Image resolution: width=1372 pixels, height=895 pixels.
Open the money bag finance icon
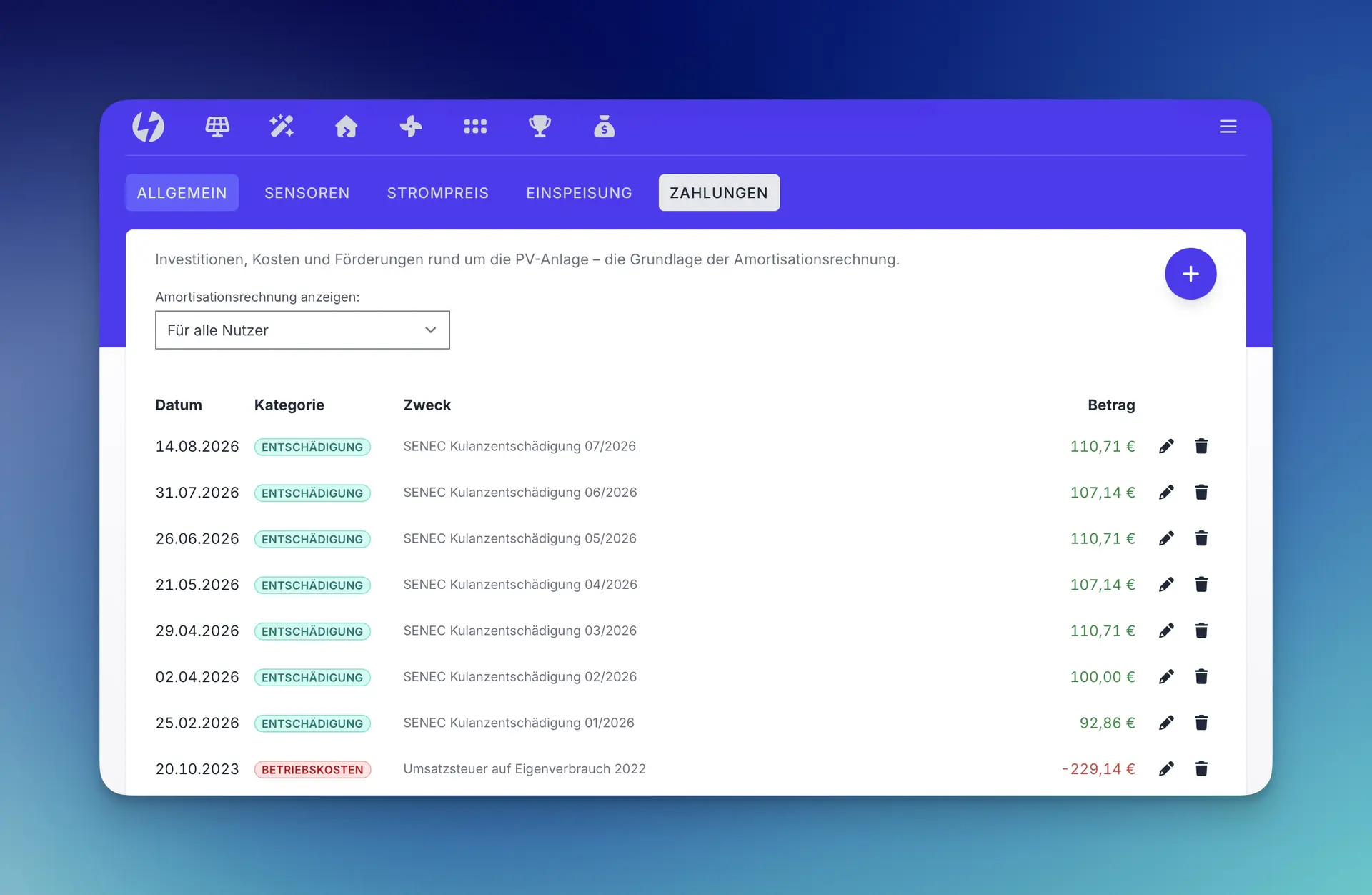605,127
